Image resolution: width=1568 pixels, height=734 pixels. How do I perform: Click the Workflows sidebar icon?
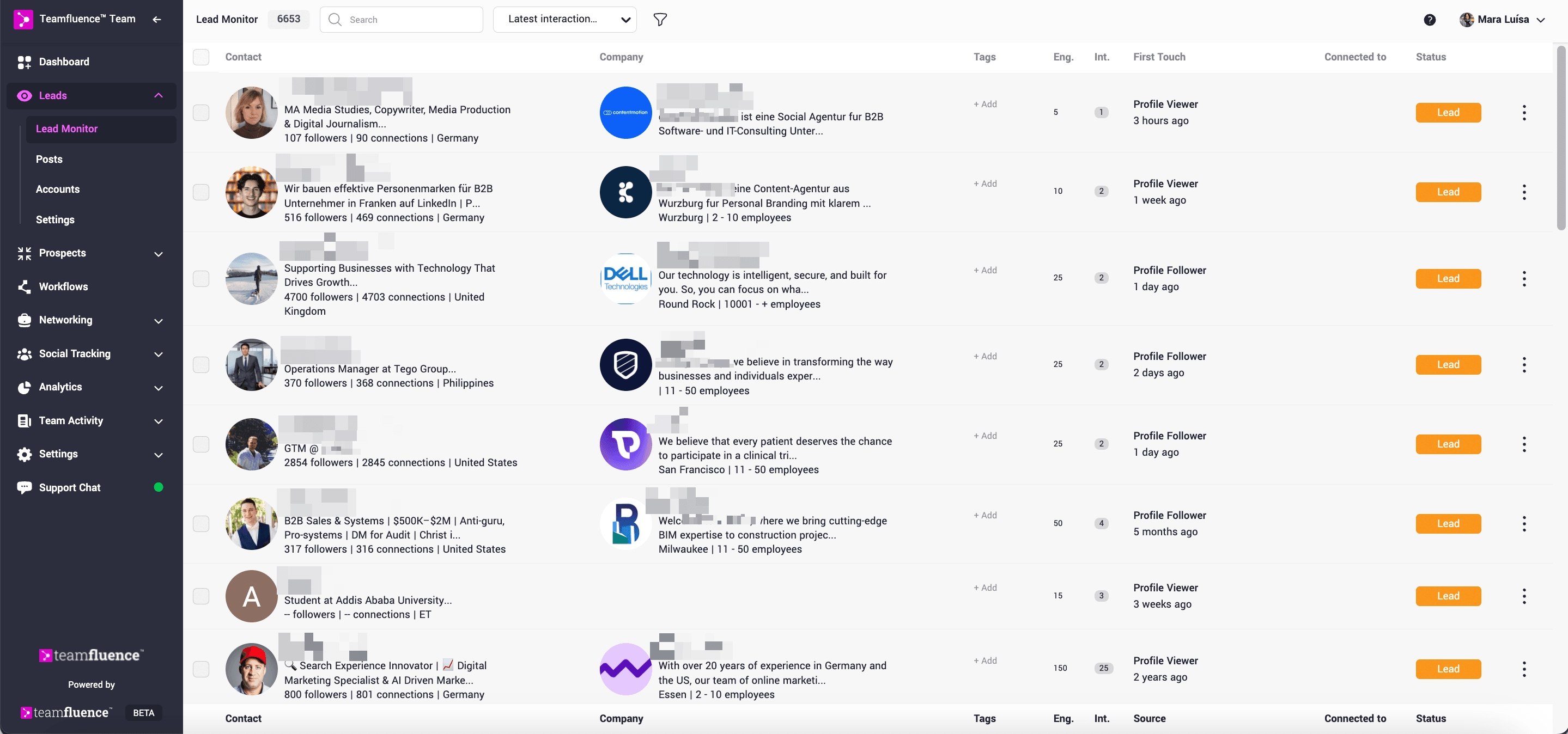25,286
